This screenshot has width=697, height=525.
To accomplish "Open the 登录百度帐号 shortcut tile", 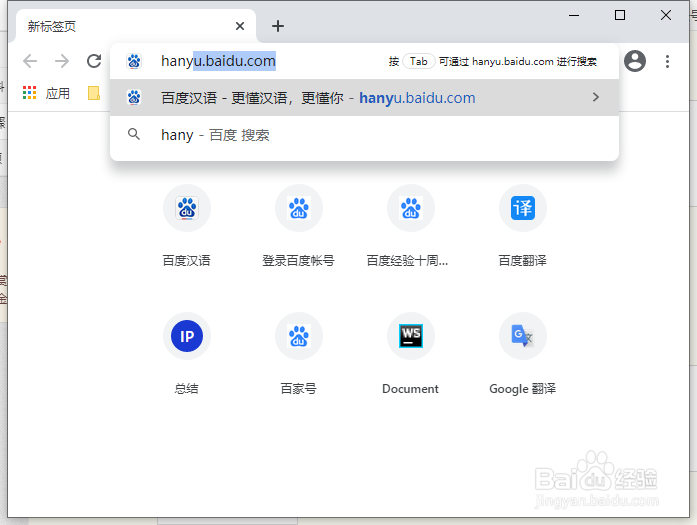I will point(299,208).
